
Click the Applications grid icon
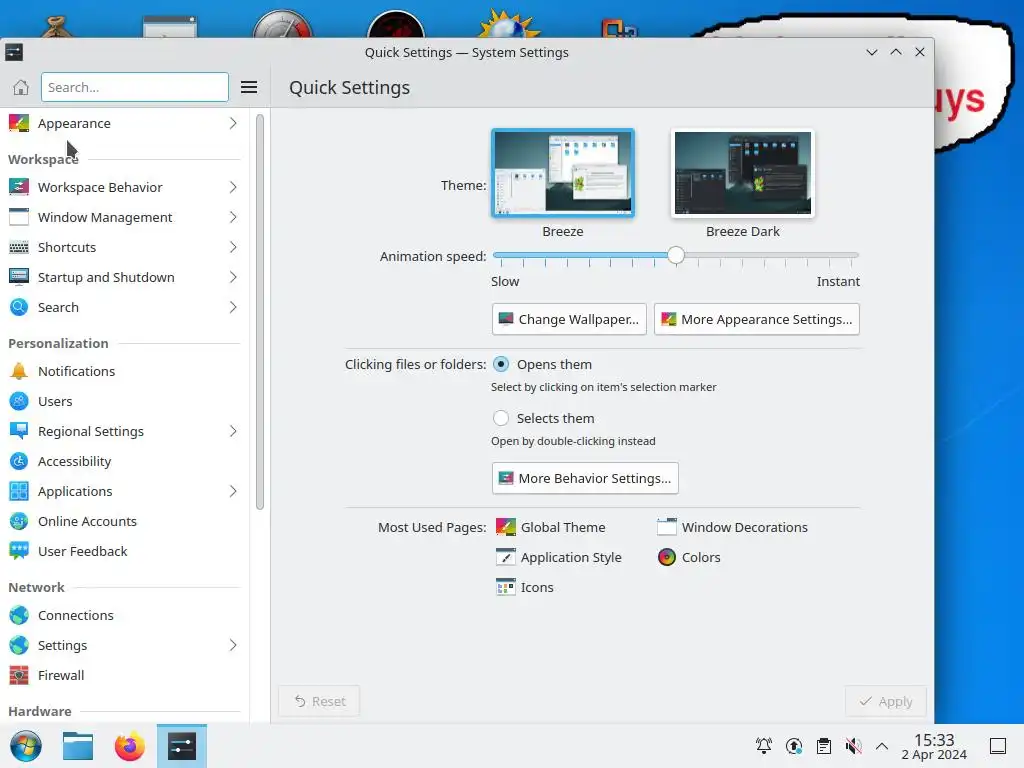[x=19, y=491]
